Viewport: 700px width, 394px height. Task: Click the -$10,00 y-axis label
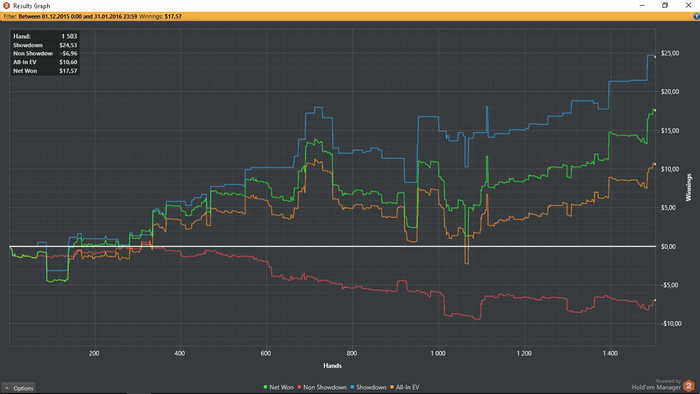point(671,323)
